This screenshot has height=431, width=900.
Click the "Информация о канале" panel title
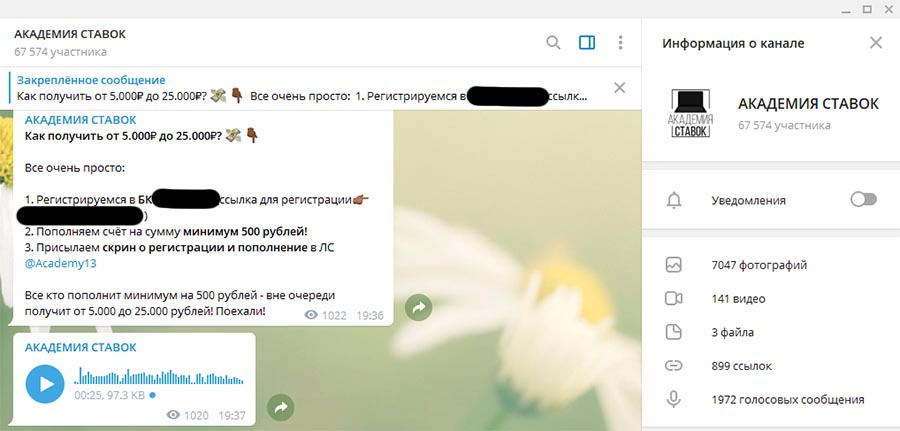click(733, 43)
